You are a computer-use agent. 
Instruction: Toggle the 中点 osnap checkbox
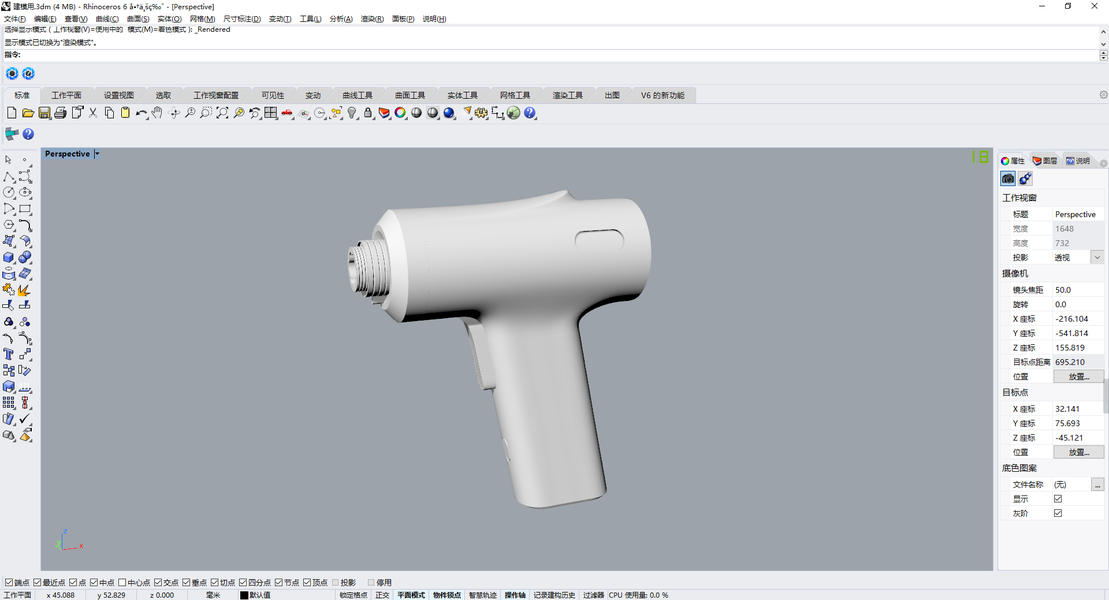pos(94,582)
